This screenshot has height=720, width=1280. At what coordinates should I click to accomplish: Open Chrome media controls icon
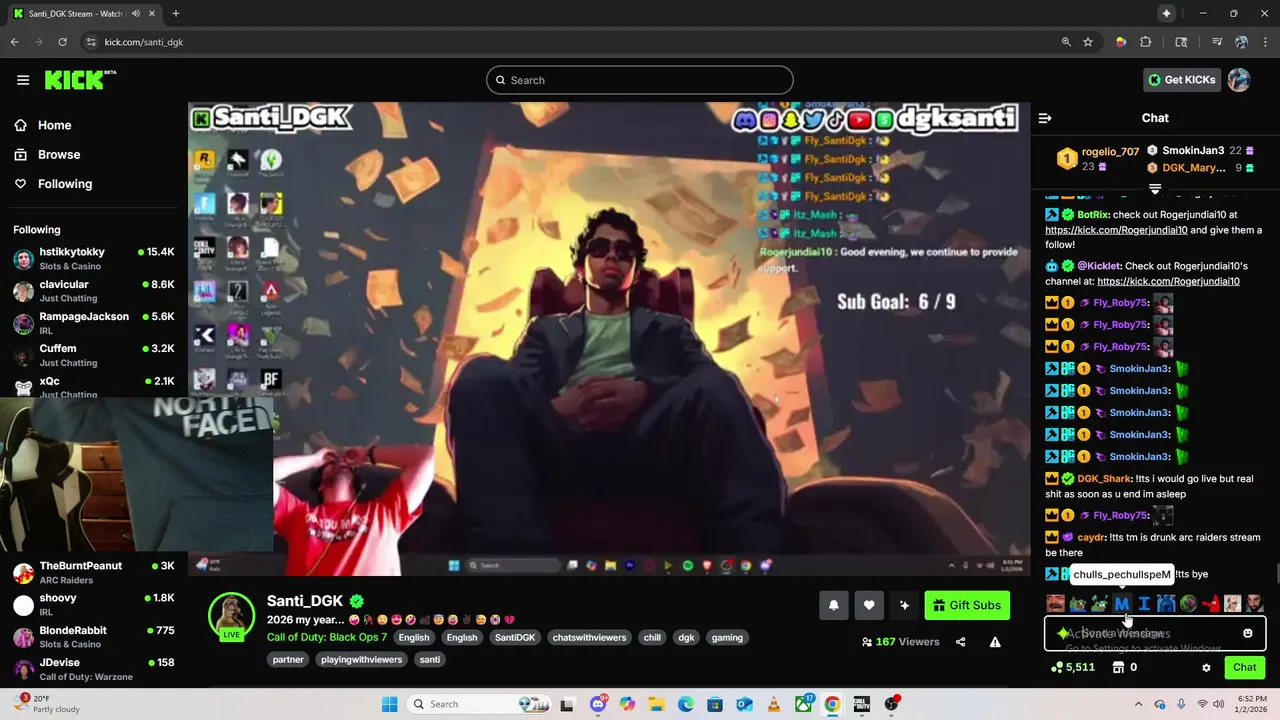pos(1217,42)
